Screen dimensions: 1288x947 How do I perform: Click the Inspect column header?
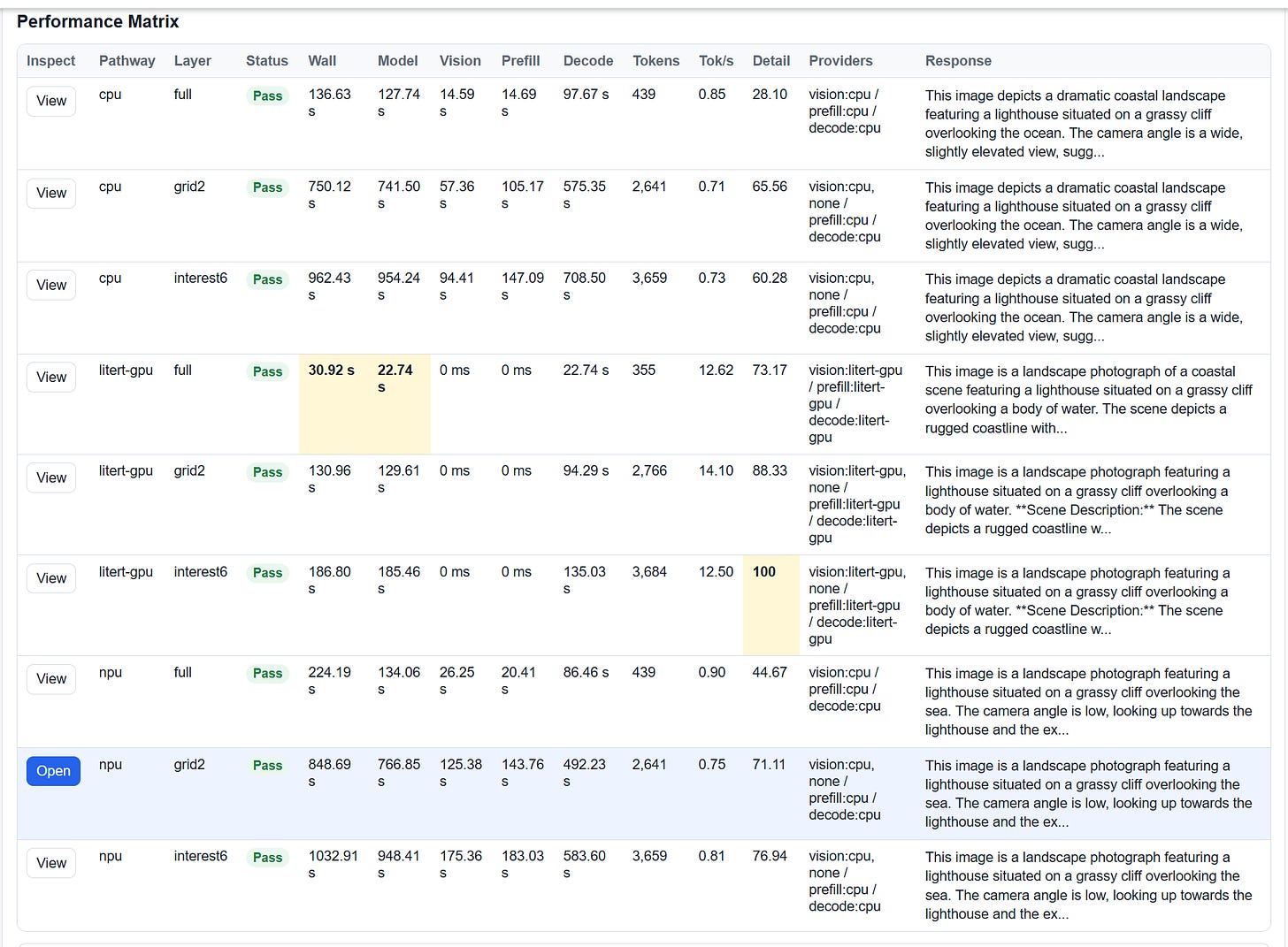point(50,61)
